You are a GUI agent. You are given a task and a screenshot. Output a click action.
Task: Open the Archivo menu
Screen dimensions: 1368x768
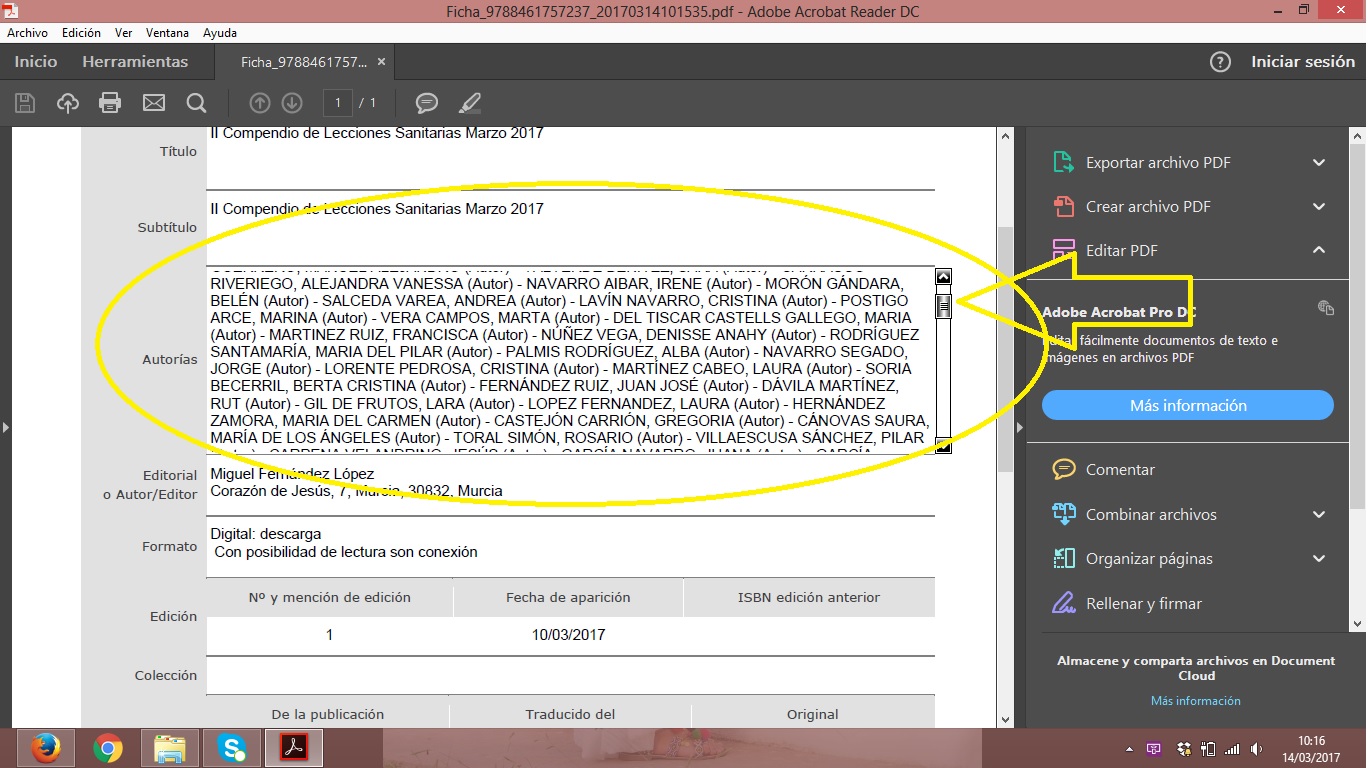(27, 33)
